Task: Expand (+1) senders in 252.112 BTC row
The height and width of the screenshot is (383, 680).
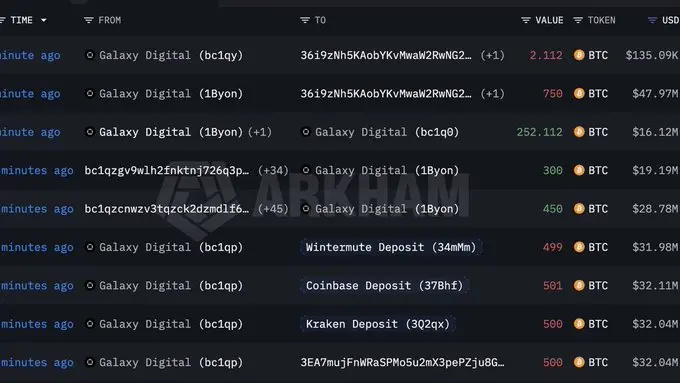Action: [260, 132]
